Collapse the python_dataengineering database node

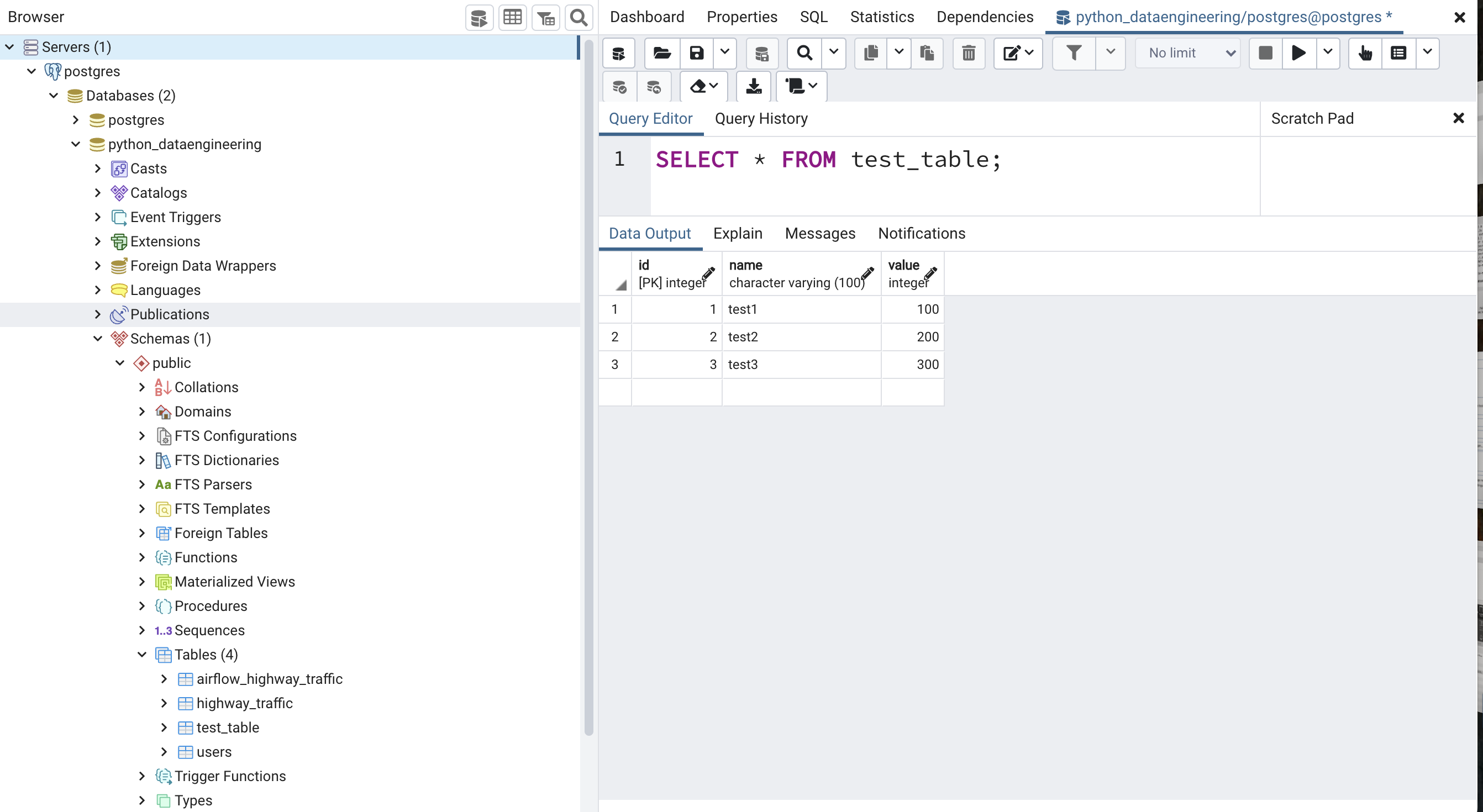pos(75,144)
